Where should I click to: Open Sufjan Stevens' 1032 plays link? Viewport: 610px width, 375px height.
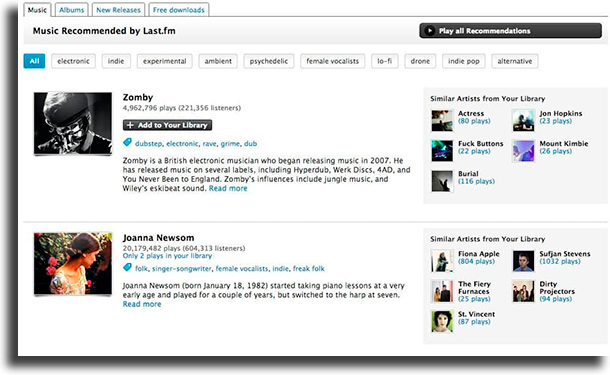(560, 261)
